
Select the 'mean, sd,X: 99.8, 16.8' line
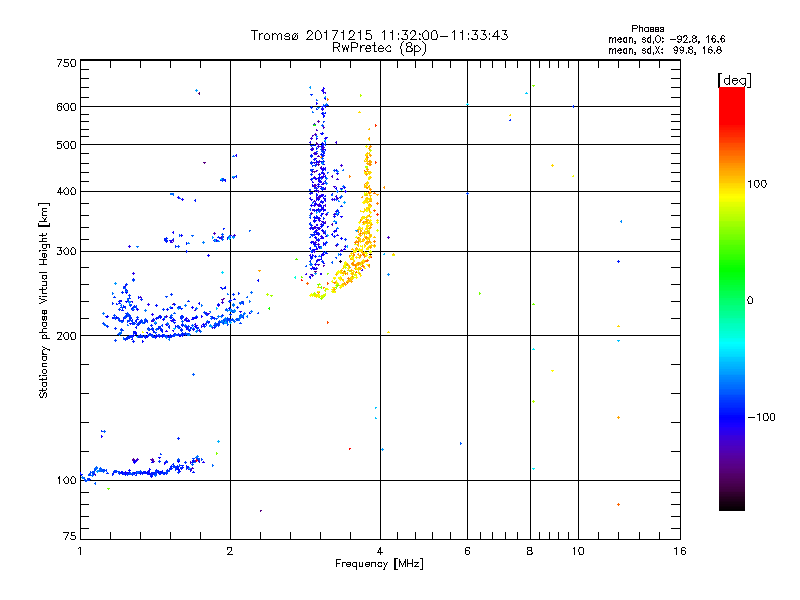[x=665, y=50]
